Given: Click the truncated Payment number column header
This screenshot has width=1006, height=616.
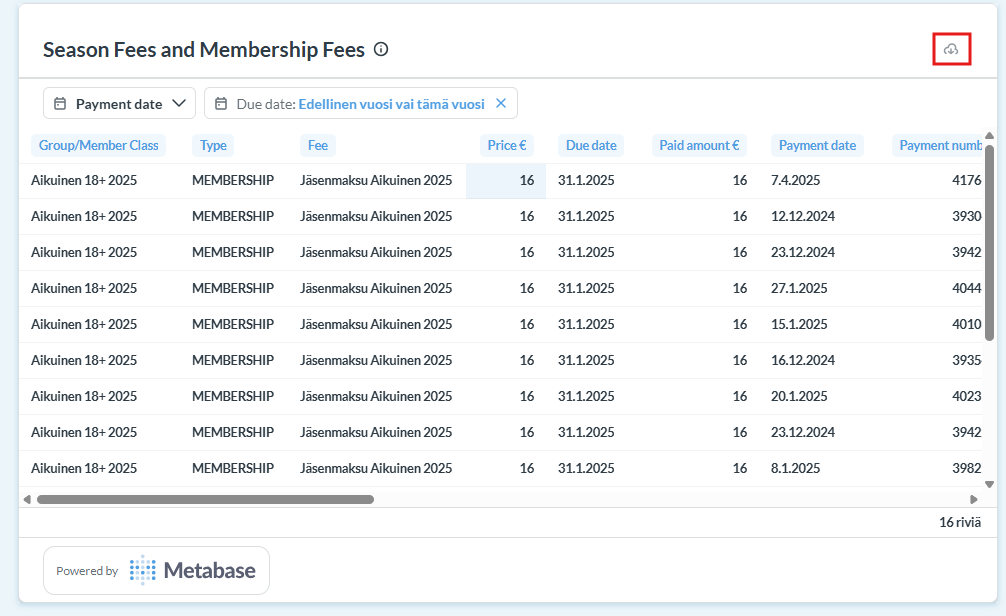Looking at the screenshot, I should 937,146.
